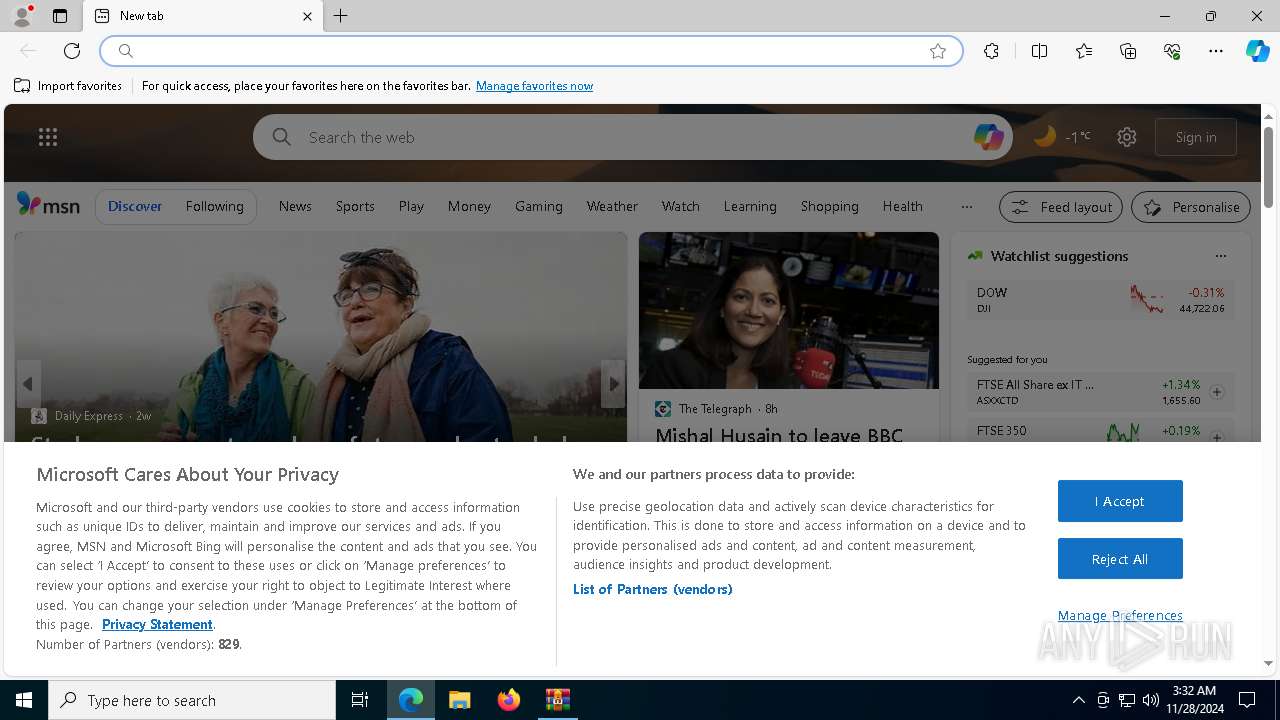Go to next carousel story
The height and width of the screenshot is (720, 1280).
pos(613,384)
